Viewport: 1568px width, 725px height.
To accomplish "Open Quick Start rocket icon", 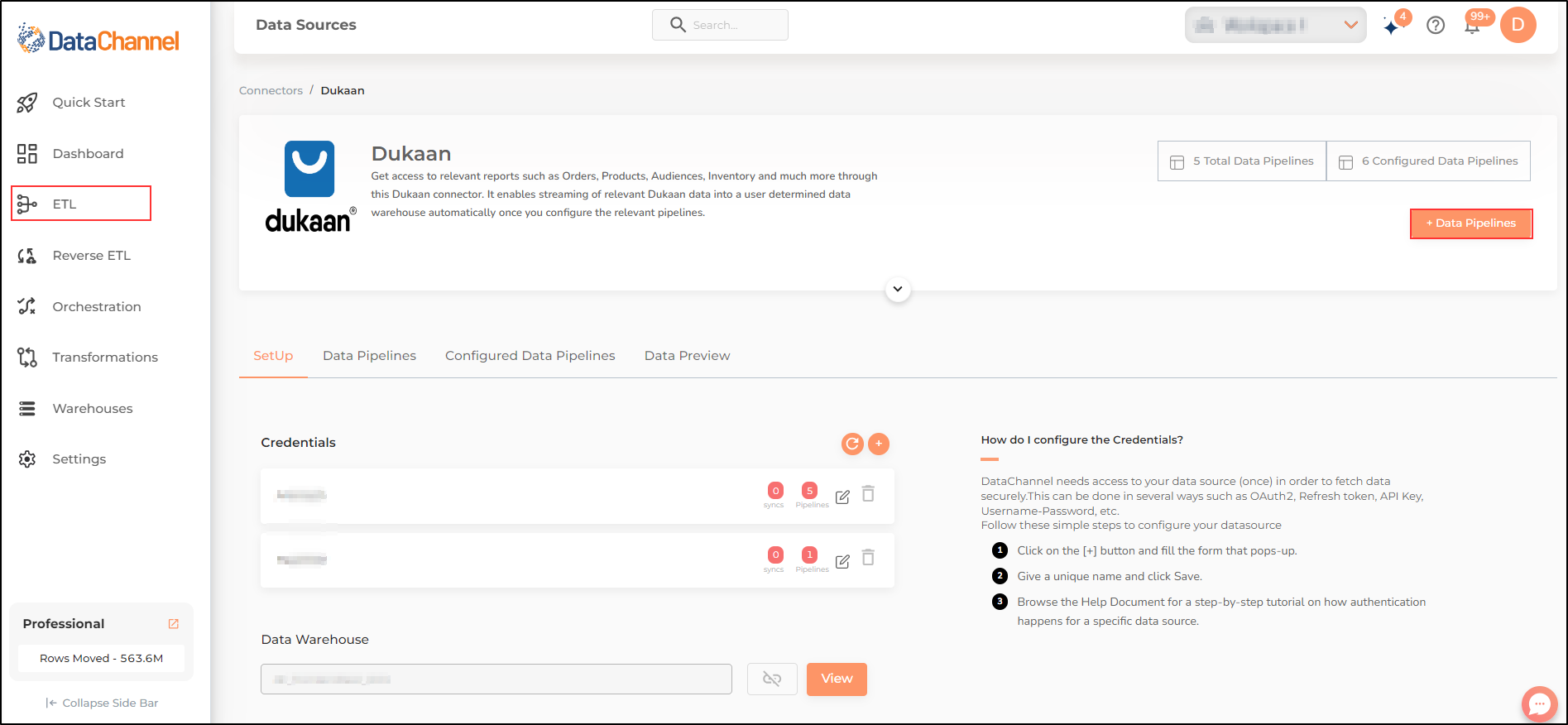I will (27, 103).
